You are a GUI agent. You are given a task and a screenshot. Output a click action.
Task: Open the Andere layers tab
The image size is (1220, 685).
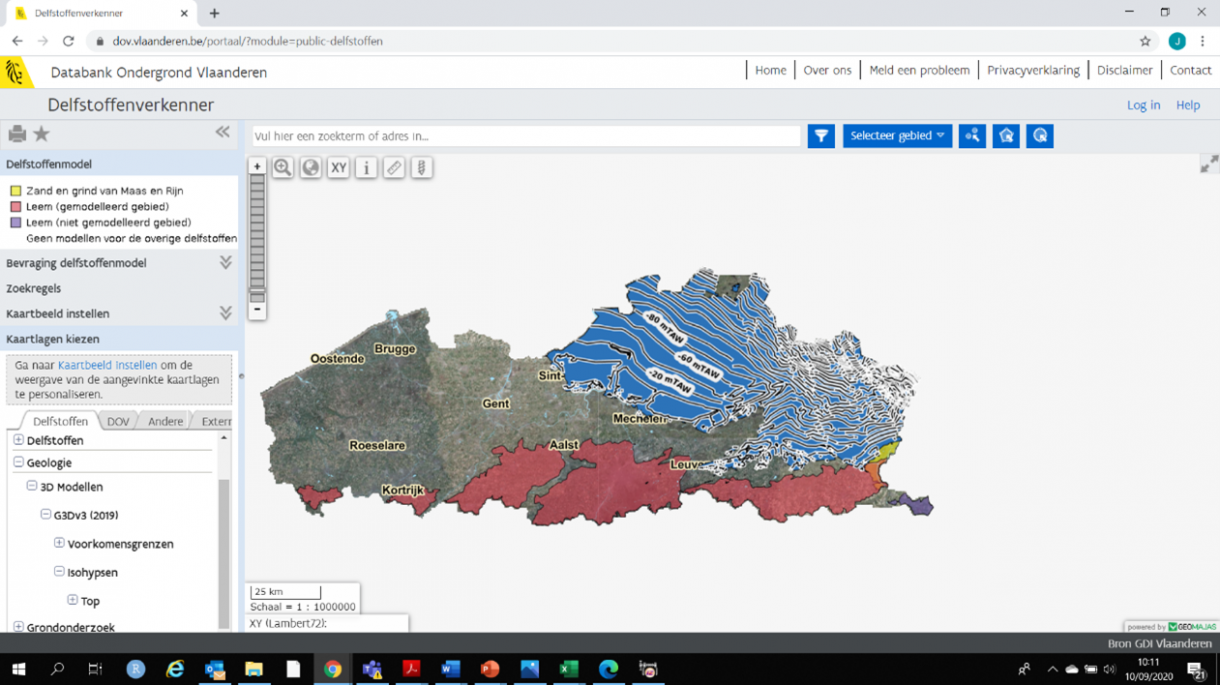165,422
